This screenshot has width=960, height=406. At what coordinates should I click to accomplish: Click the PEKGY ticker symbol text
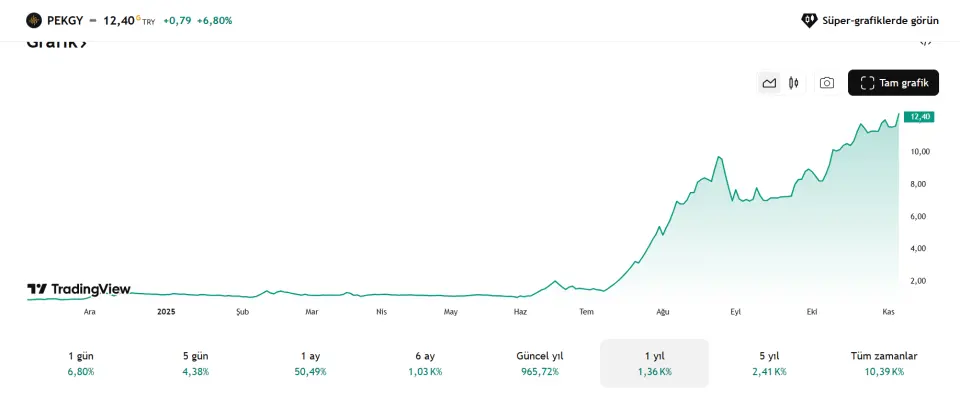(64, 20)
